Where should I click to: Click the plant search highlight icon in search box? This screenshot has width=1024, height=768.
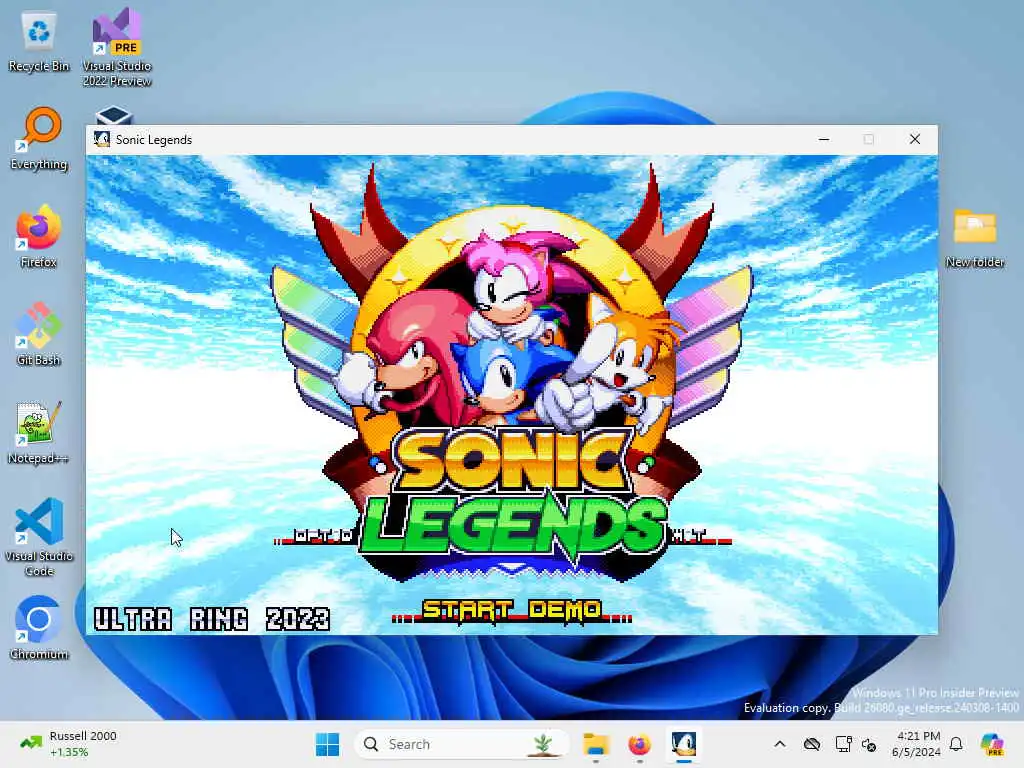(543, 744)
